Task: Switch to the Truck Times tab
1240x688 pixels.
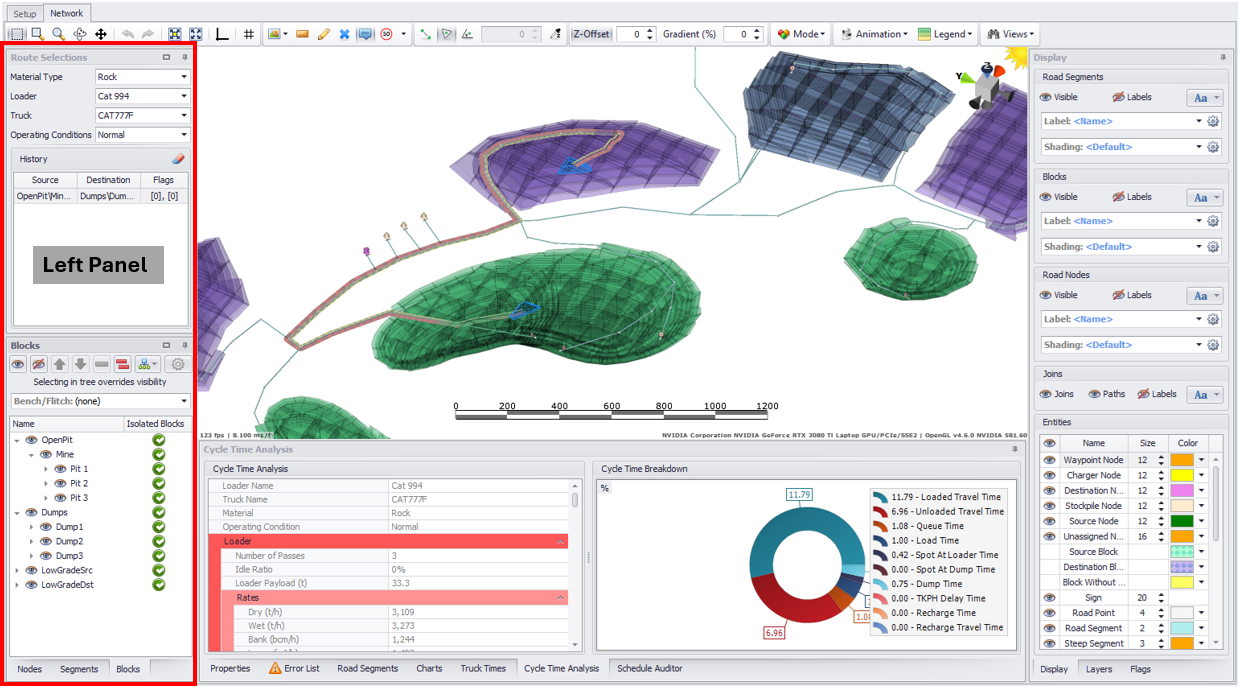Action: (482, 668)
